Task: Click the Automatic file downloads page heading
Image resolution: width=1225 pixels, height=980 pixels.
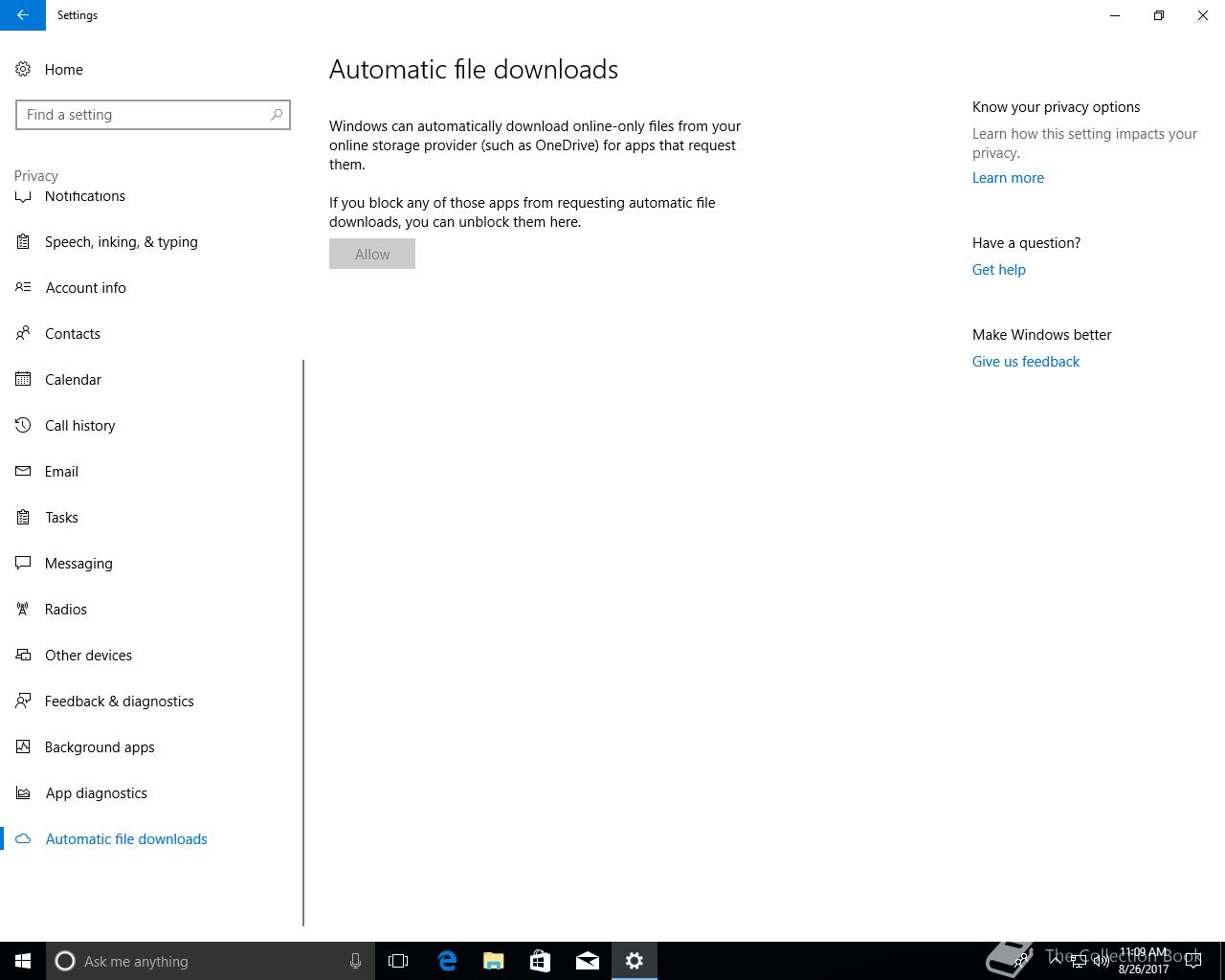Action: pos(474,70)
